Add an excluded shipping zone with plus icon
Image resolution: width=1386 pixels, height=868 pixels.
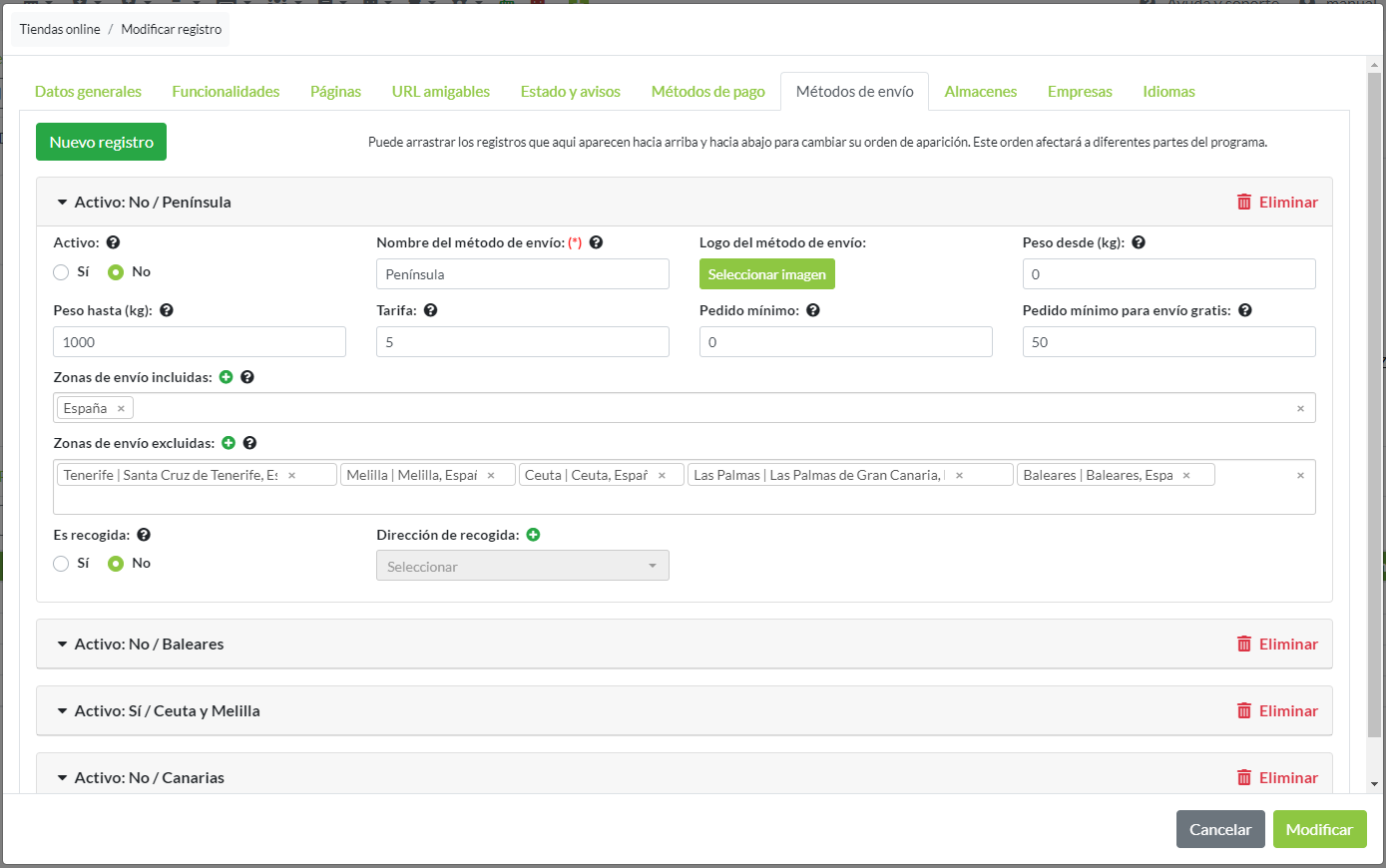click(229, 443)
